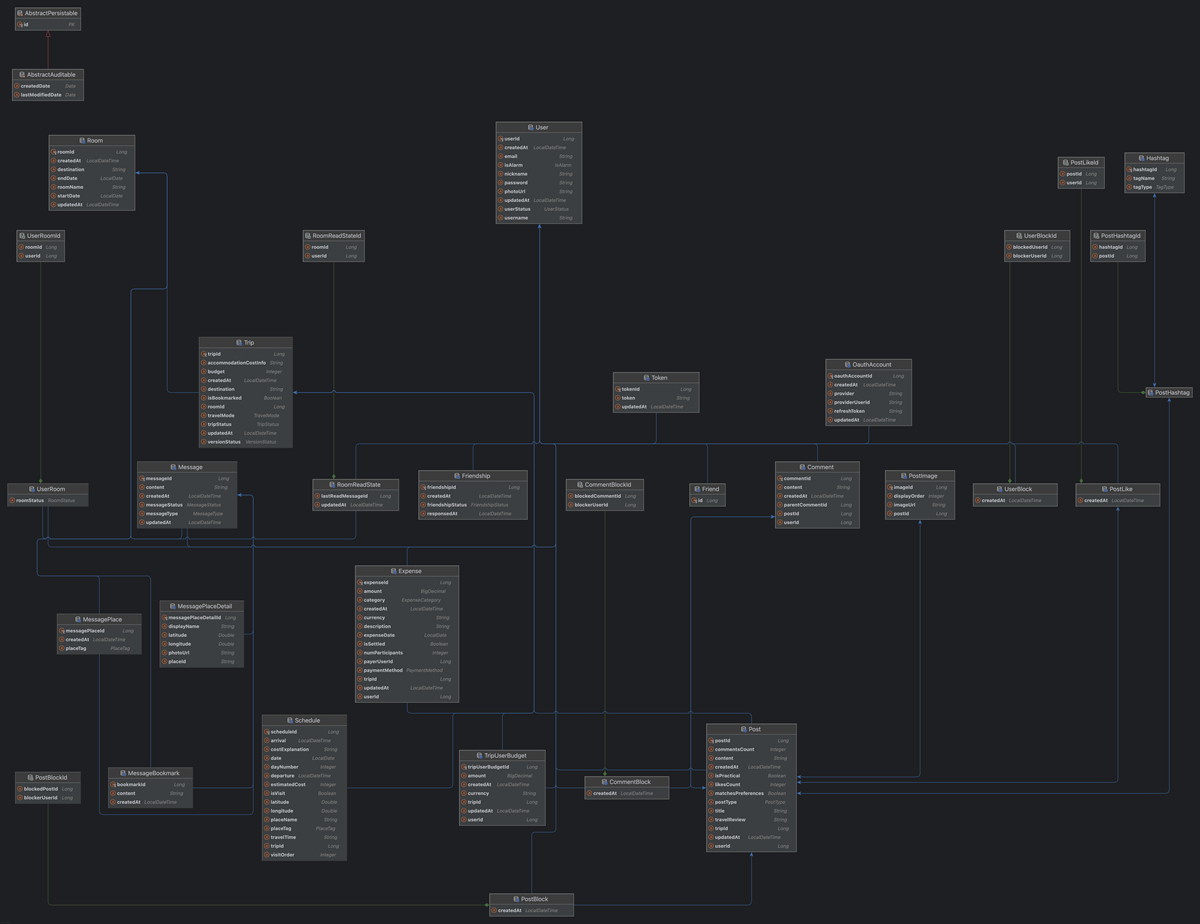Select the budget field row in Trip
Image resolution: width=1200 pixels, height=924 pixels.
(245, 371)
